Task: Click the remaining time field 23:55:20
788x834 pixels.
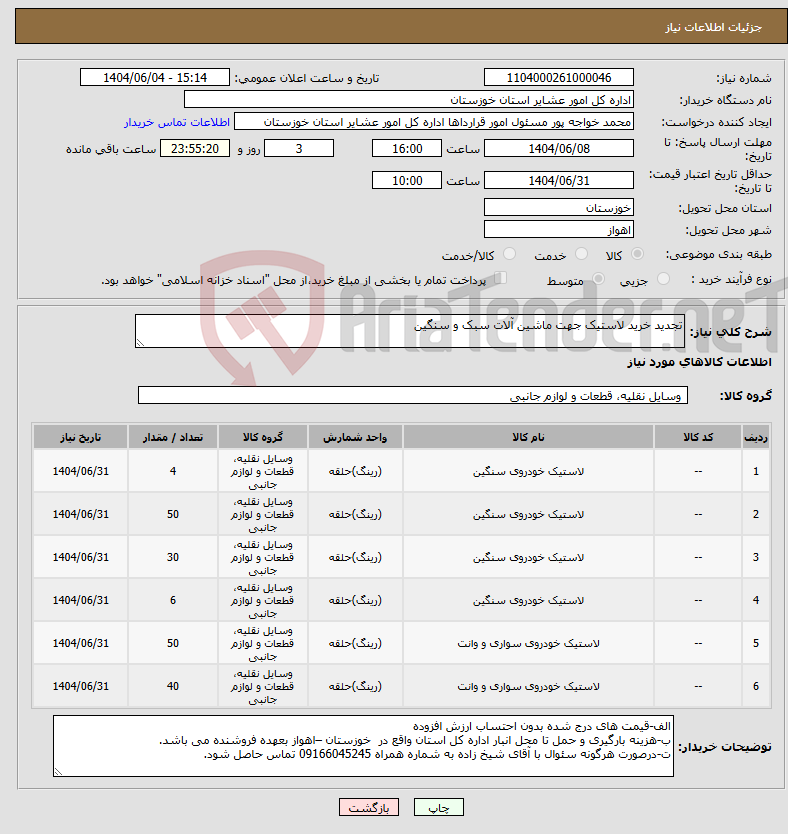Action: click(x=195, y=148)
